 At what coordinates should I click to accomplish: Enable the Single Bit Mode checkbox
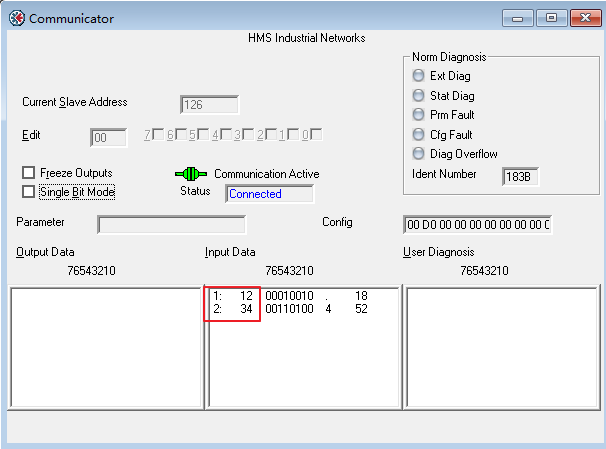29,192
